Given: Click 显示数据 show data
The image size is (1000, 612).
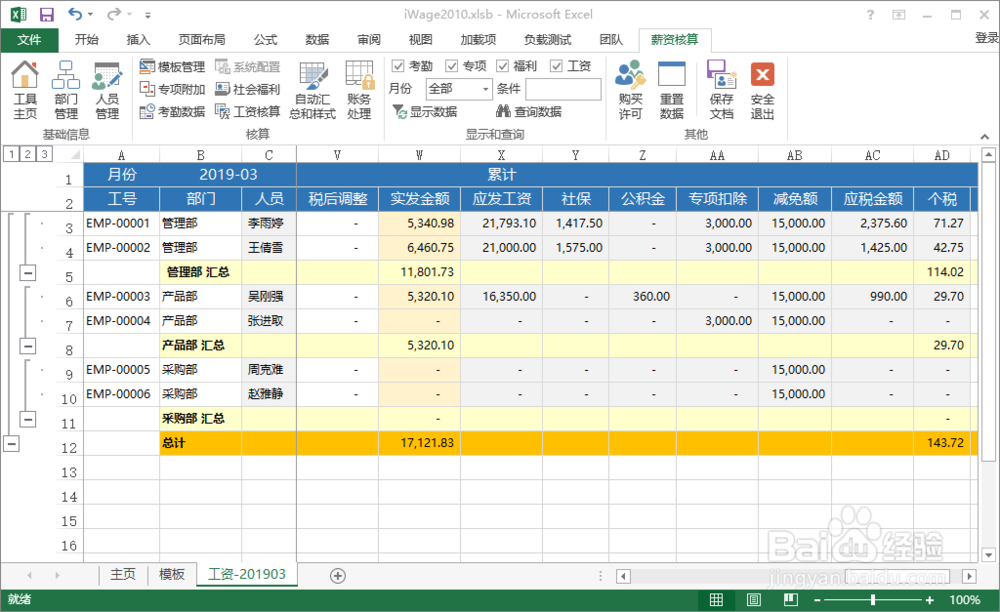Looking at the screenshot, I should click(x=425, y=112).
